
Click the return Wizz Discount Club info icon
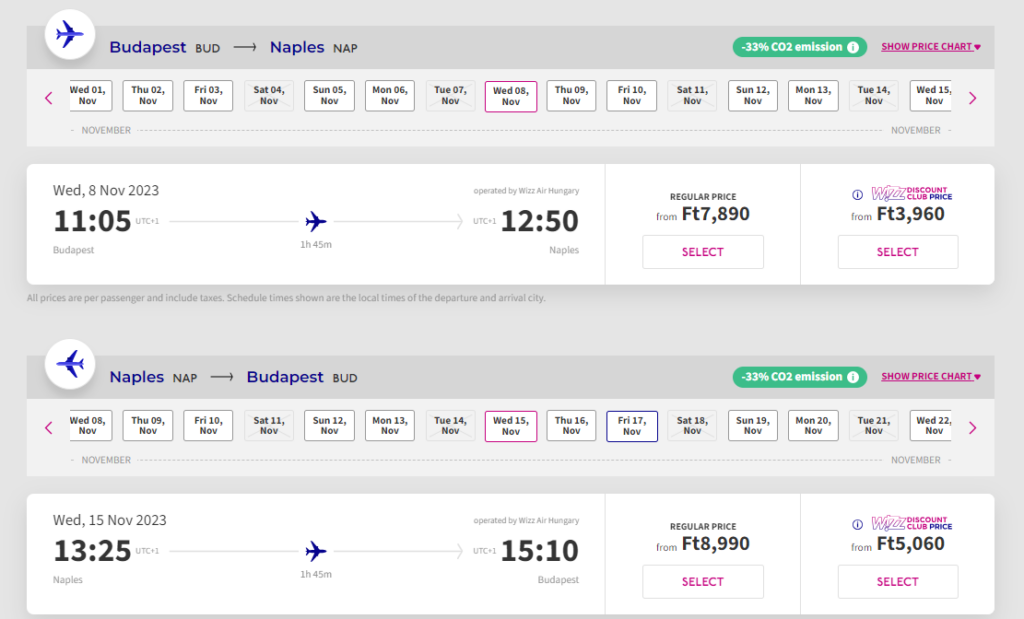[857, 524]
